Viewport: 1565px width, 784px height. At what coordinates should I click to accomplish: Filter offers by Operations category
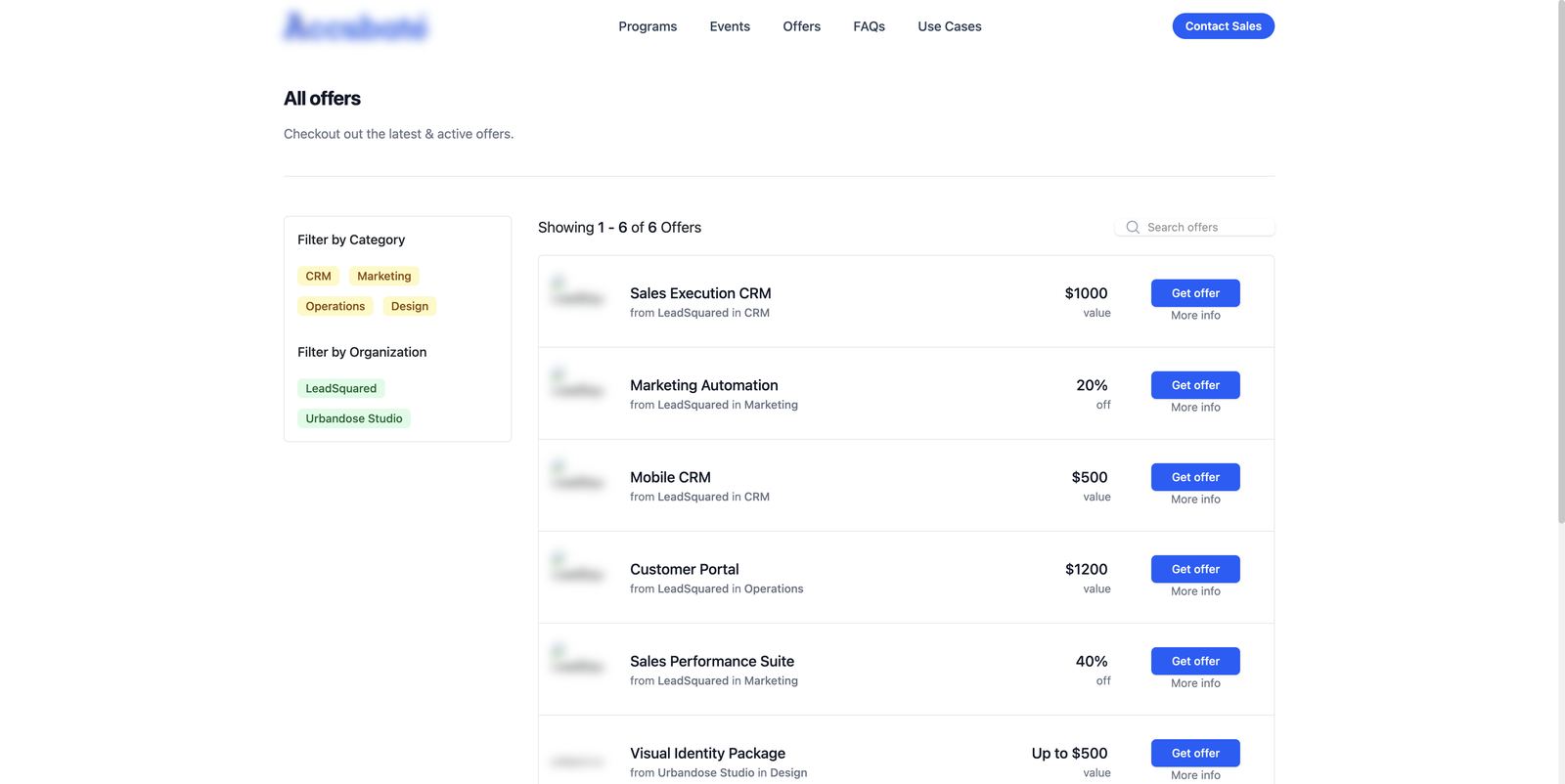click(335, 306)
